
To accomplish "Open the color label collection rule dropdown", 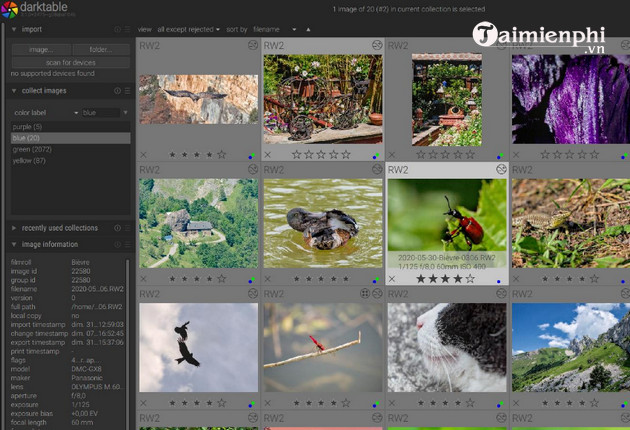I will 40,113.
